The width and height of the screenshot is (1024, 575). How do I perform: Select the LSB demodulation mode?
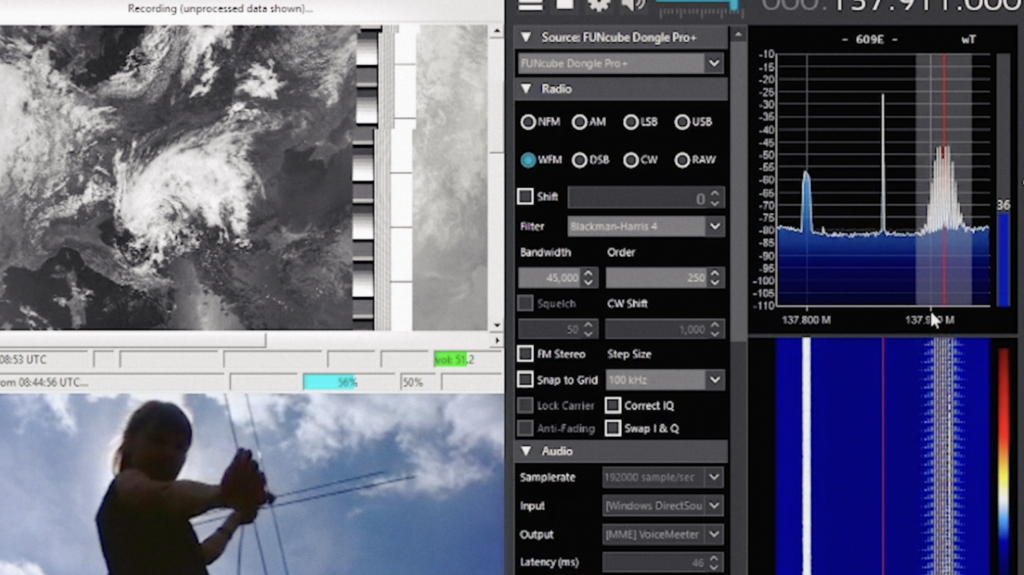coord(630,122)
